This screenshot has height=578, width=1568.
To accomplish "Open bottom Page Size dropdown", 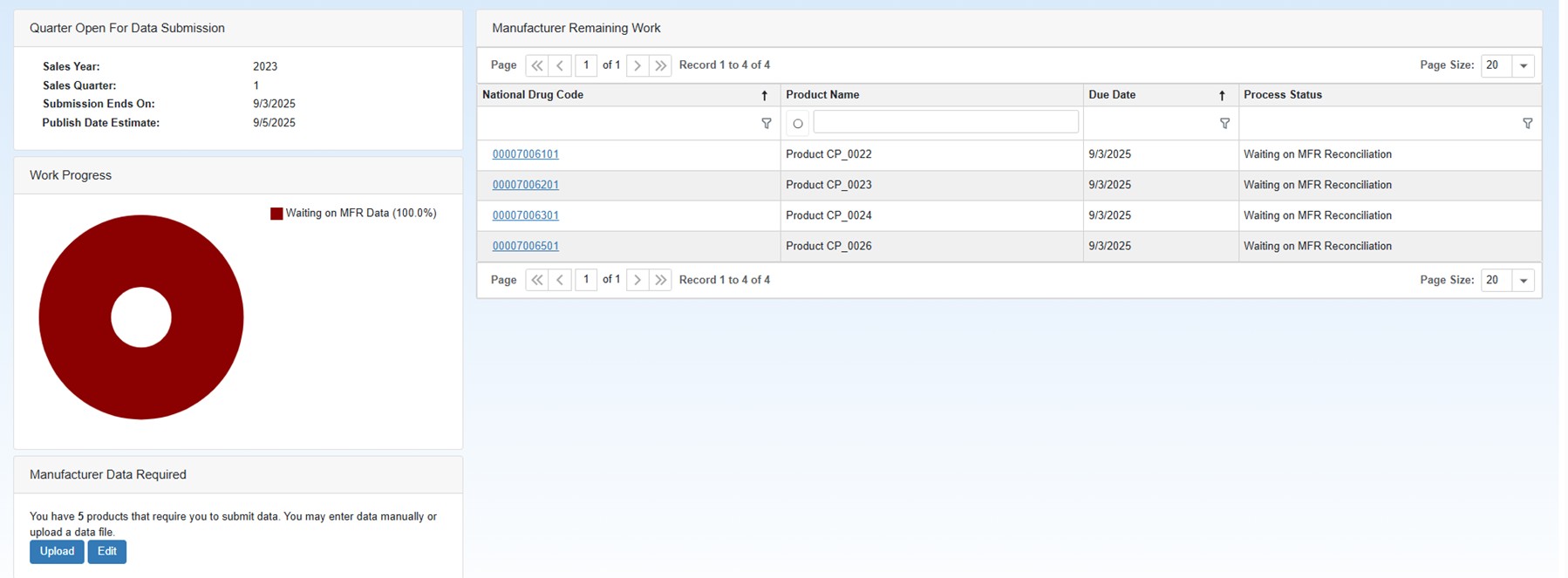I will pos(1523,280).
